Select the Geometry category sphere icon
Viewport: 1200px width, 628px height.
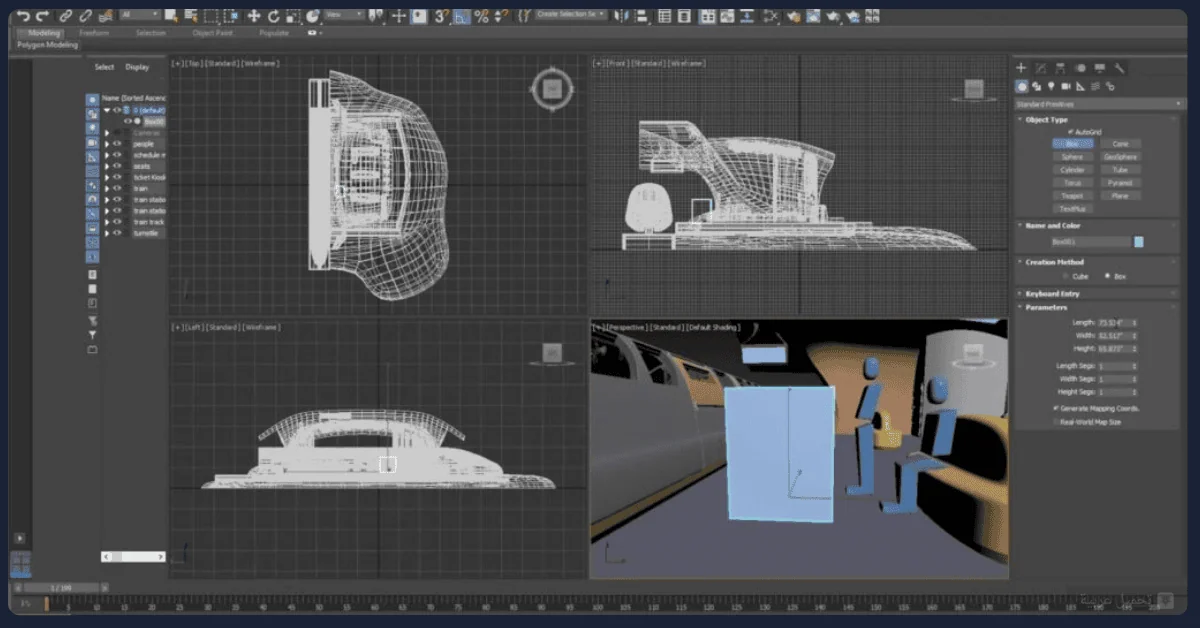(x=1022, y=86)
